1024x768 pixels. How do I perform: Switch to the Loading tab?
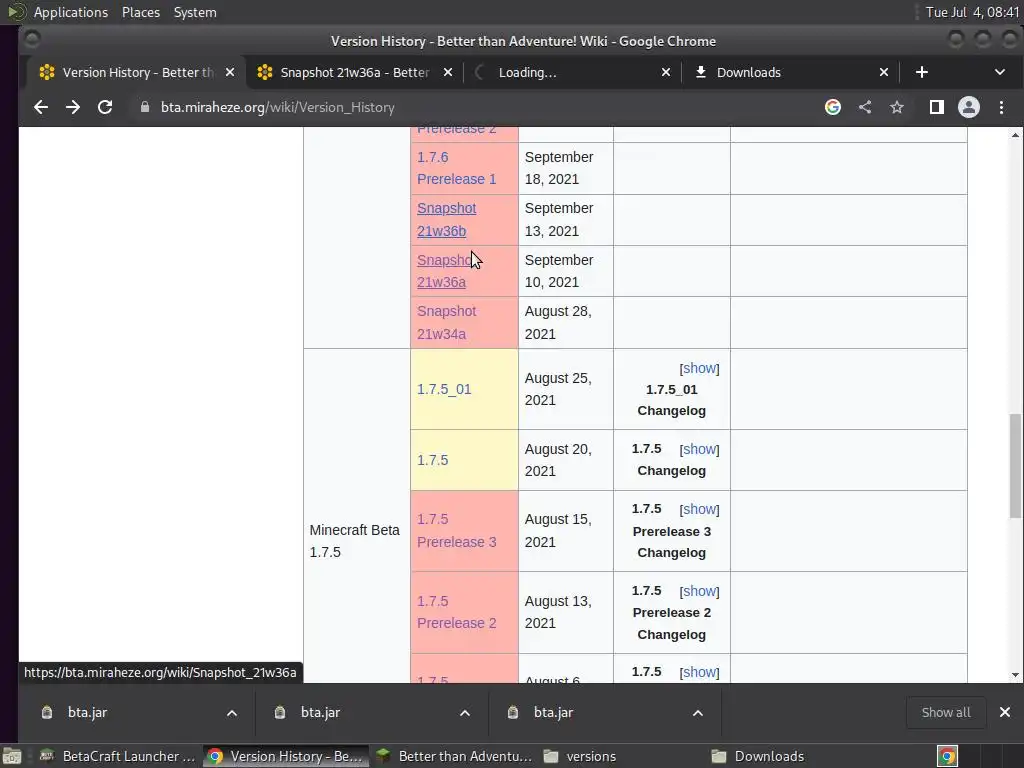point(571,72)
